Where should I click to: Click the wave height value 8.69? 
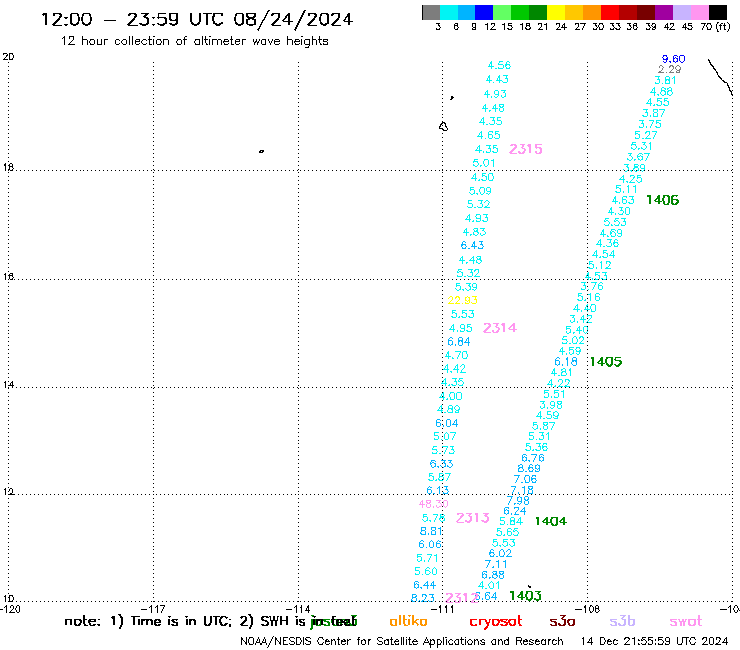529,468
